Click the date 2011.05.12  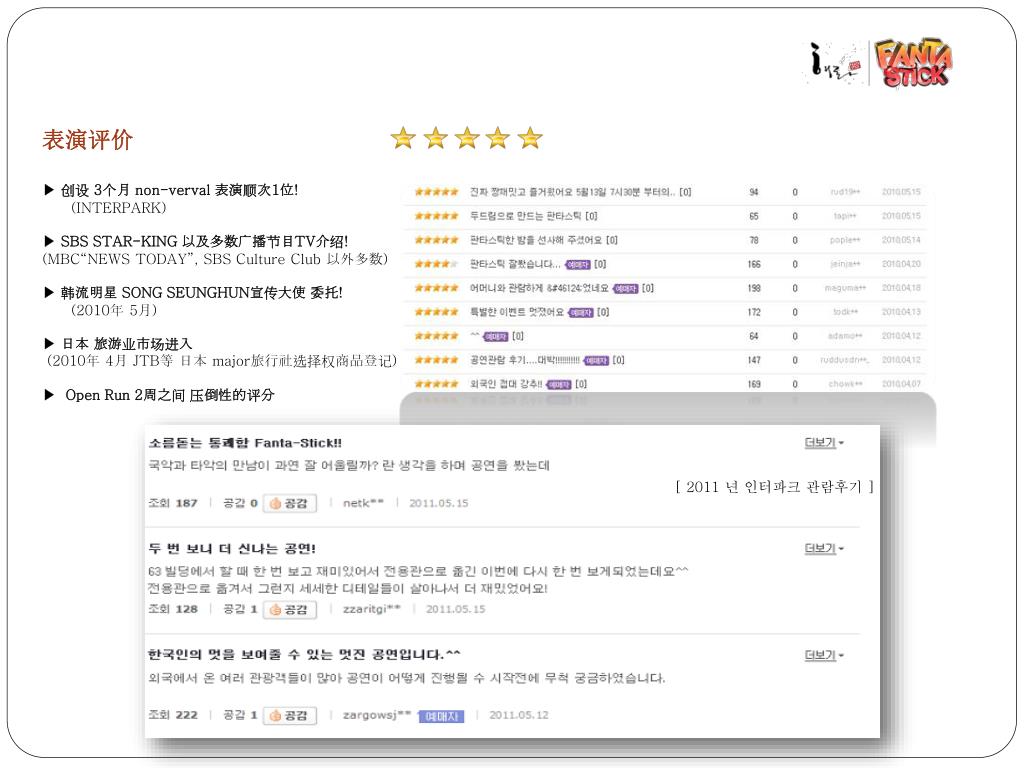point(519,715)
